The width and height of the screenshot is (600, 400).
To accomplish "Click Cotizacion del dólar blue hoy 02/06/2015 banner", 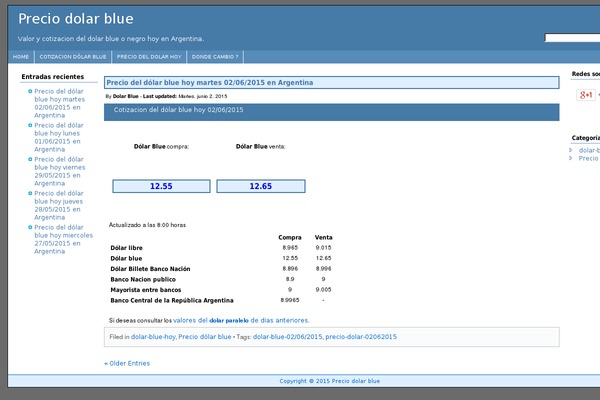I will (331, 112).
